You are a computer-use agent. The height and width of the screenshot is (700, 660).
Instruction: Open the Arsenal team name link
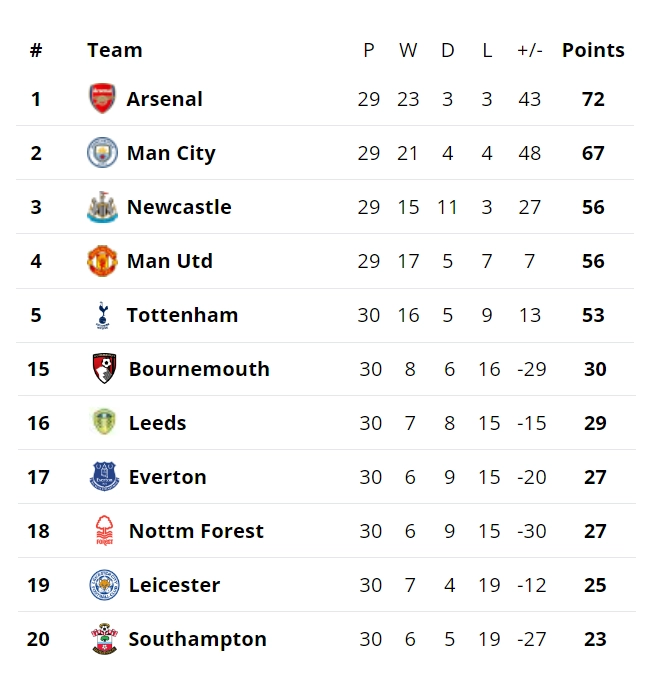point(164,99)
